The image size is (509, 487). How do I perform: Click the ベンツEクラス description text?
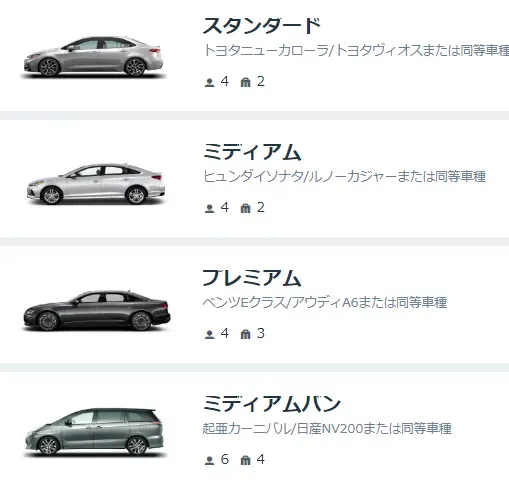[325, 302]
